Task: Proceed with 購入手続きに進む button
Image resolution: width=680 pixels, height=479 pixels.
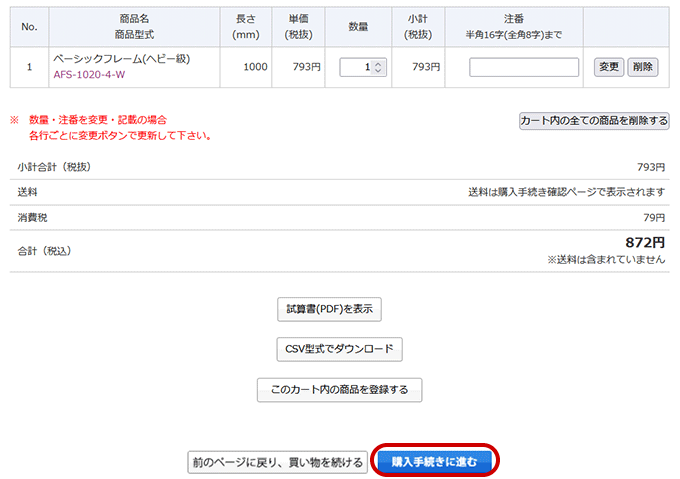Action: 435,462
